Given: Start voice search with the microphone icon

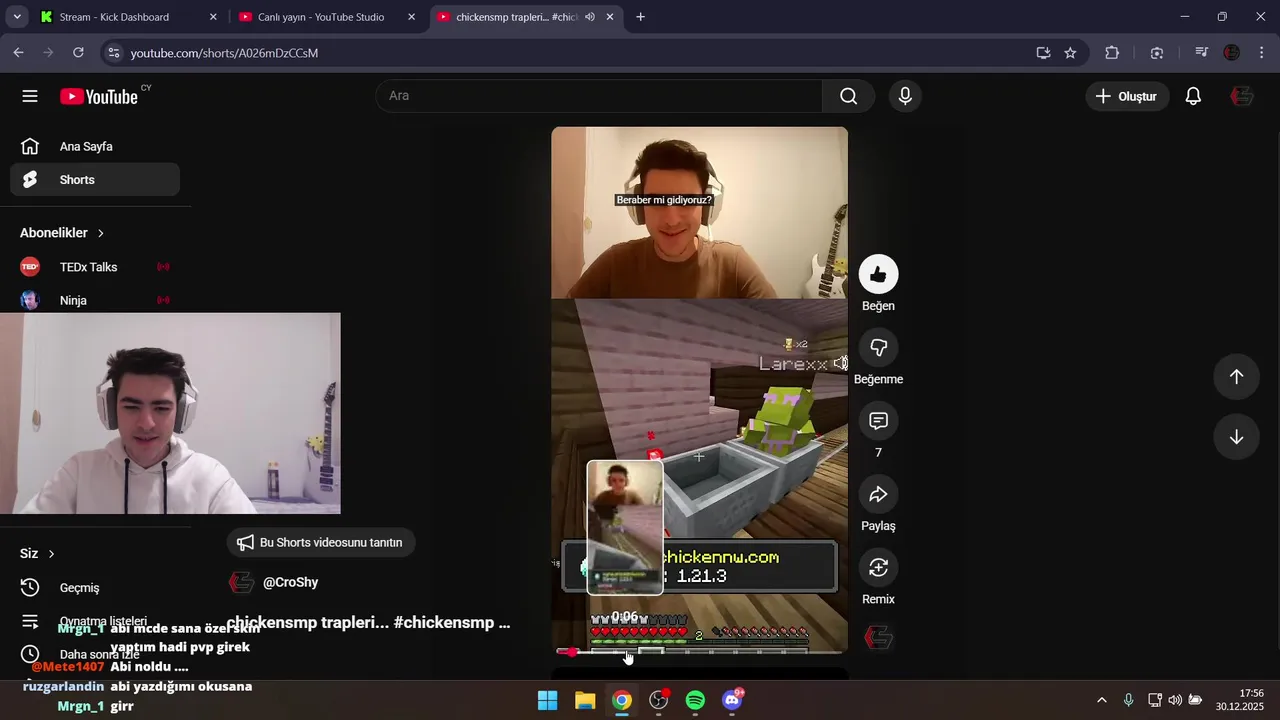Looking at the screenshot, I should [x=905, y=96].
